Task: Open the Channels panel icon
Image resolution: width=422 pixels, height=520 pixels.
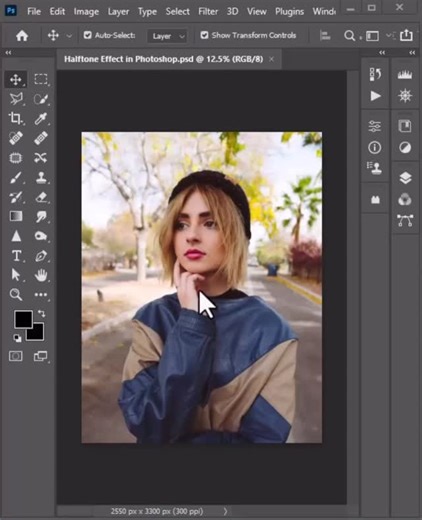Action: 405,199
